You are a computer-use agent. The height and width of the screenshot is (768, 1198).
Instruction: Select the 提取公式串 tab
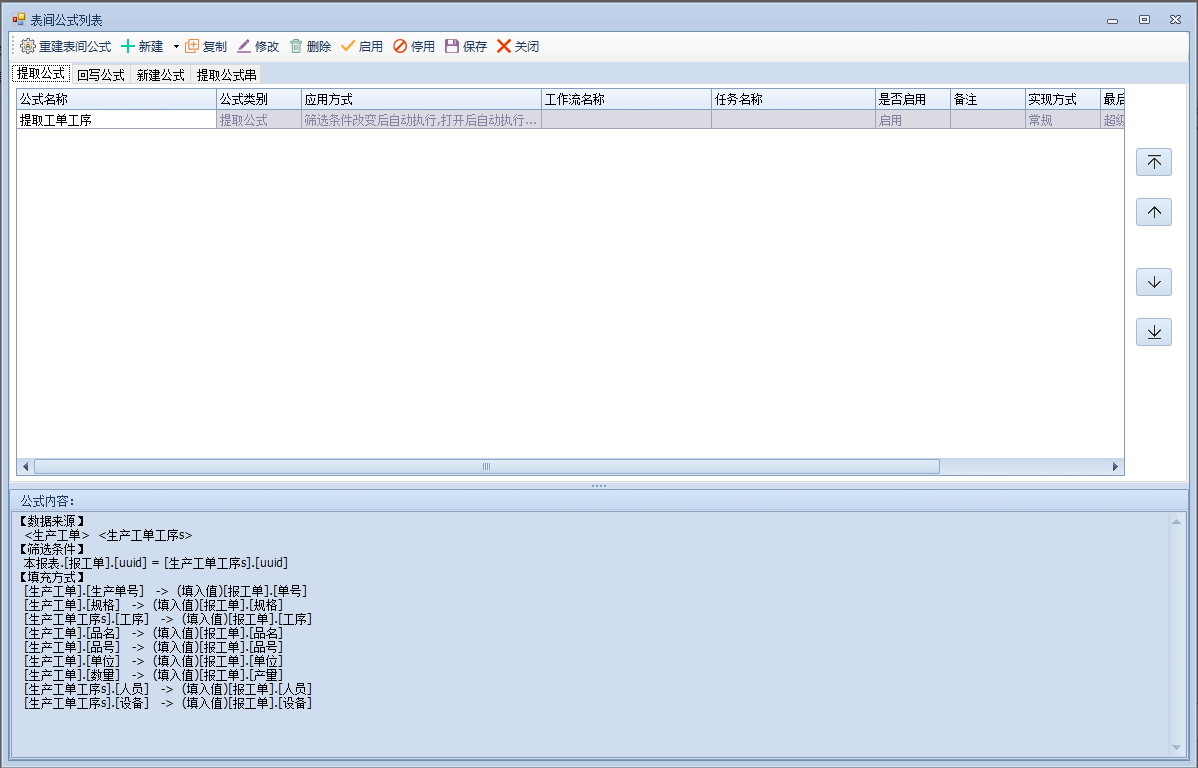226,75
